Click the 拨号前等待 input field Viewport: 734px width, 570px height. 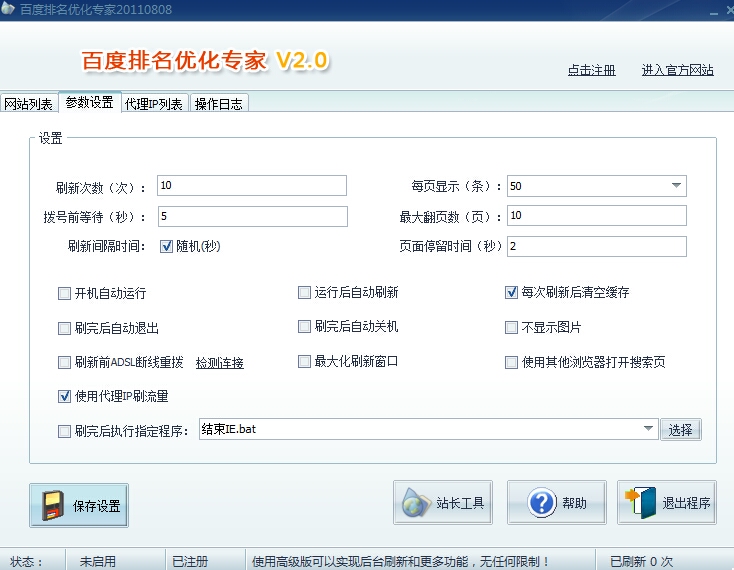[x=253, y=216]
